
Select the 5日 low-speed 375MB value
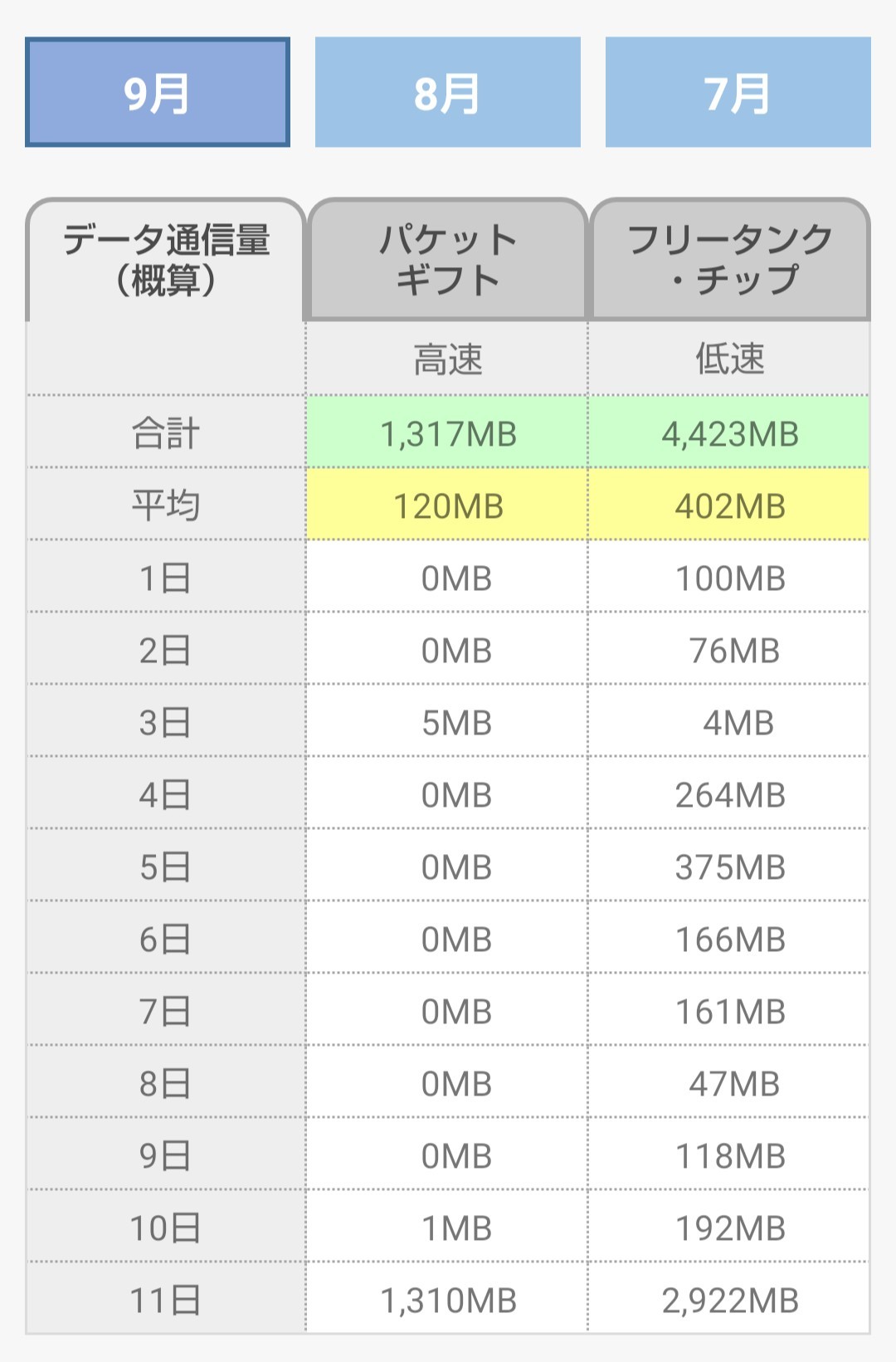tap(729, 867)
